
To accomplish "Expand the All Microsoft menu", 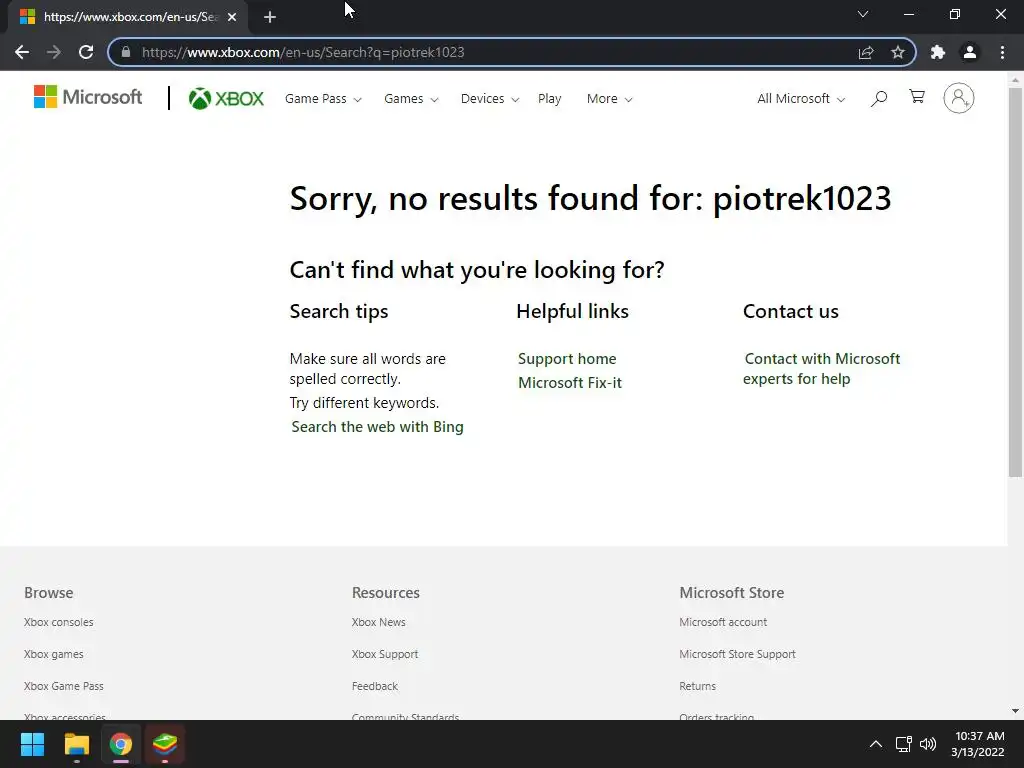I will tap(801, 99).
